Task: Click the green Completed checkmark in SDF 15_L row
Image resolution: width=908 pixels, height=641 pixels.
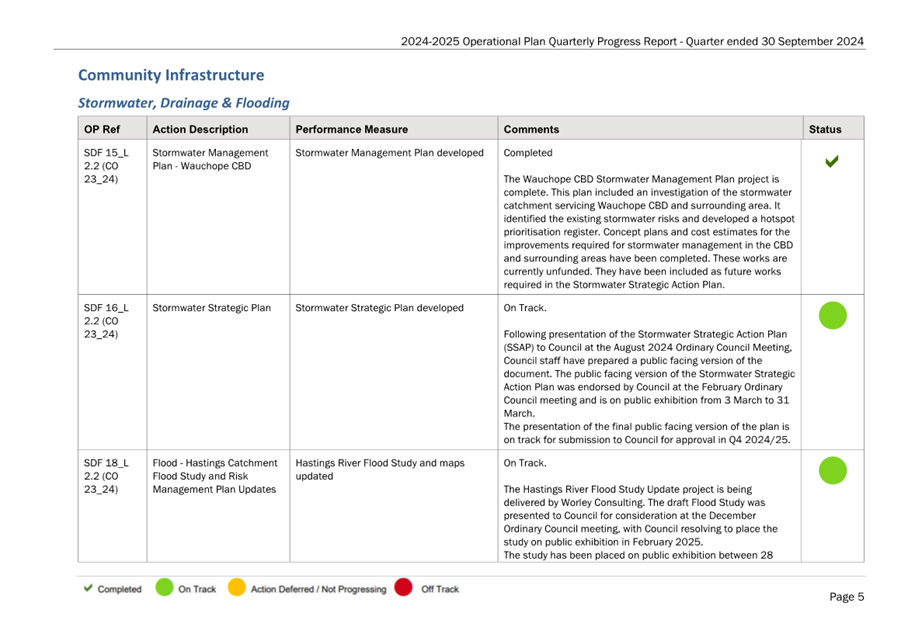Action: (832, 162)
